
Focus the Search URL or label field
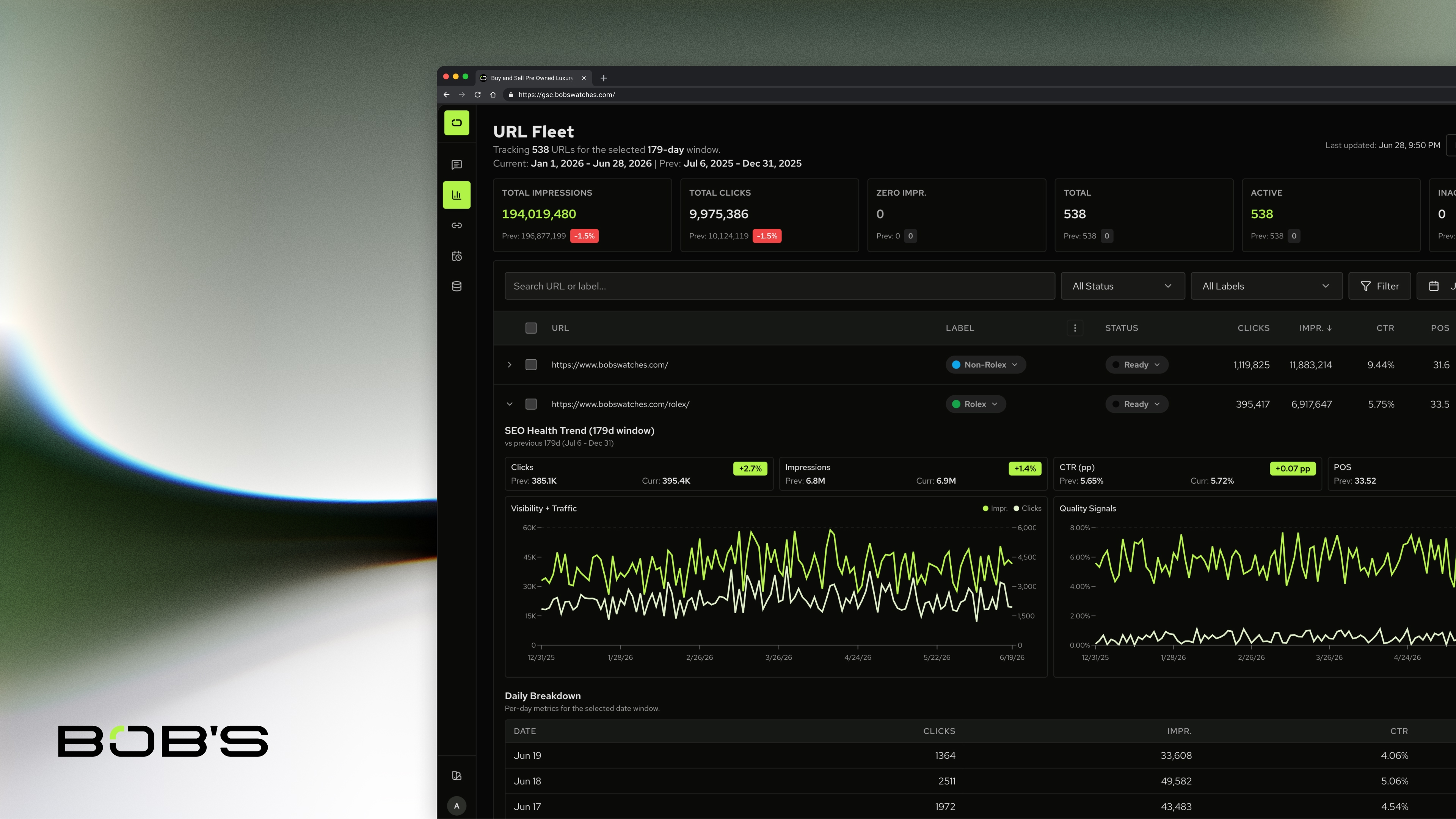780,287
